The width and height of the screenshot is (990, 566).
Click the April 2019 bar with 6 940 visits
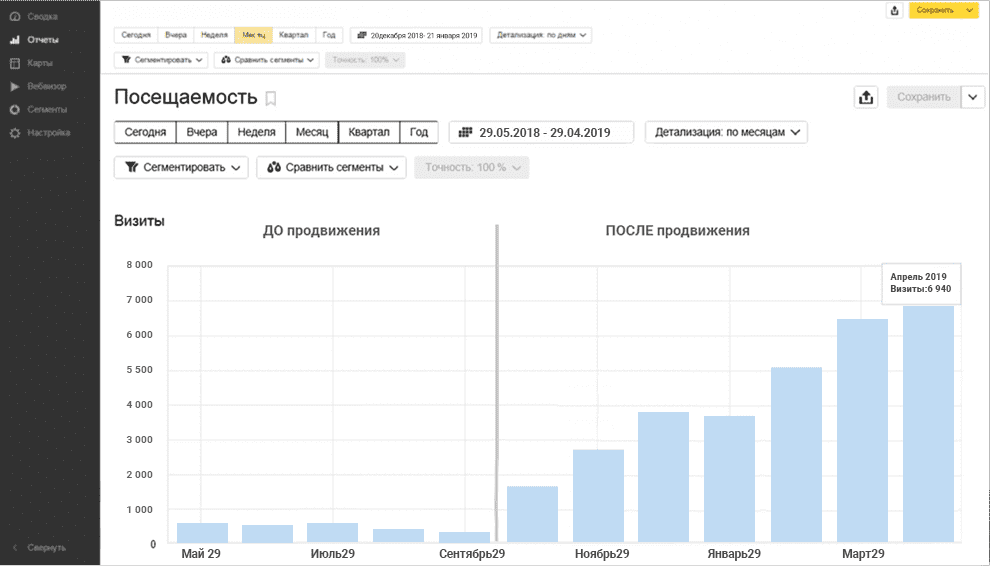click(x=928, y=424)
